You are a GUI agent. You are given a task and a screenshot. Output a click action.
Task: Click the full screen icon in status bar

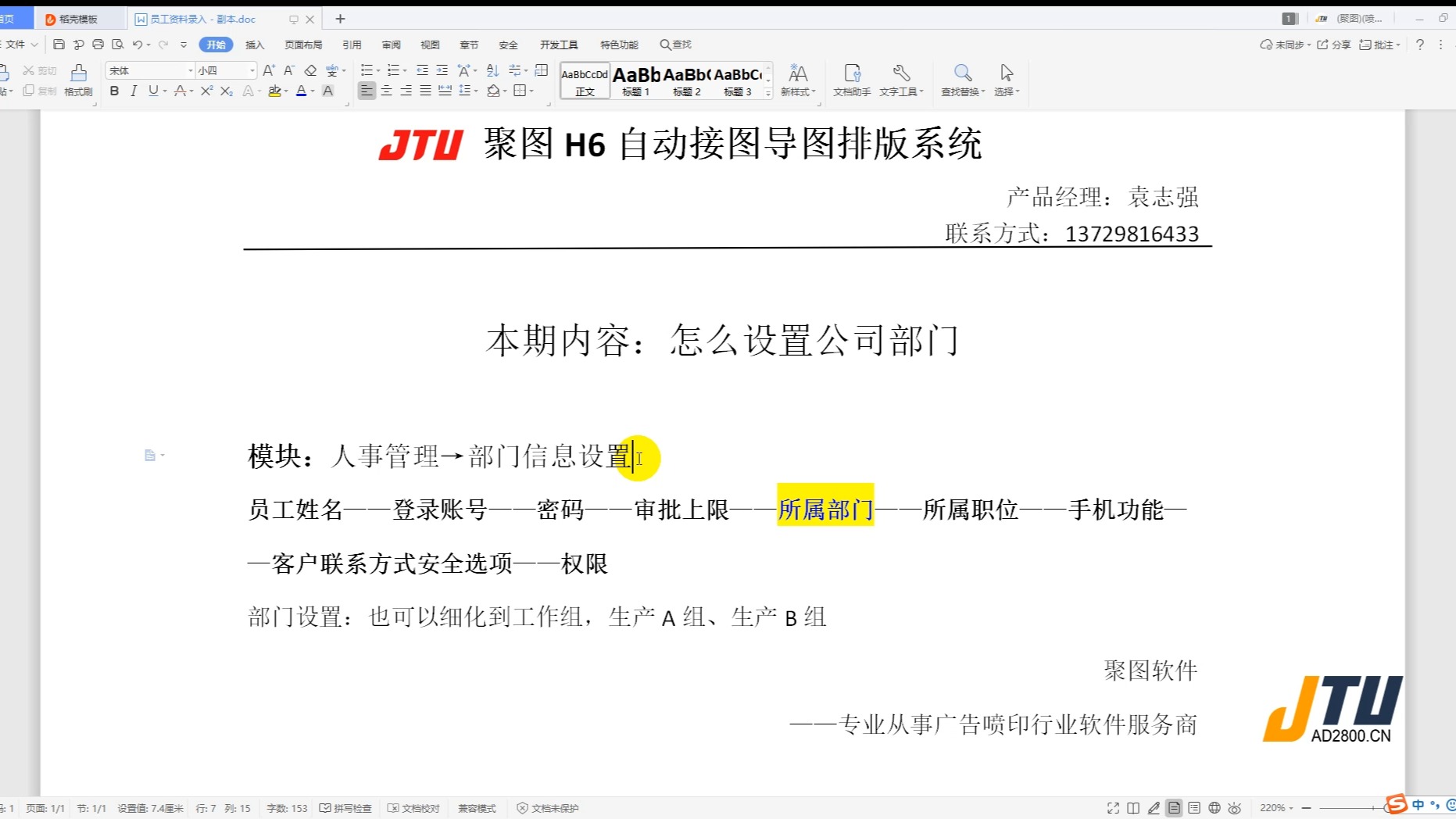coord(1113,808)
